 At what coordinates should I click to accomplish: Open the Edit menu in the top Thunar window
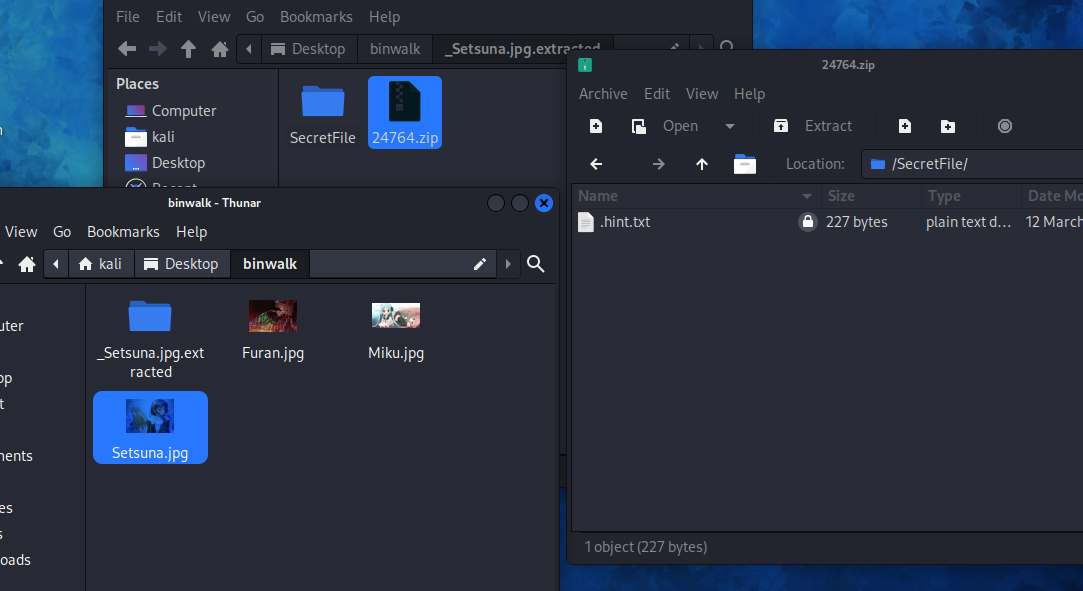(x=169, y=17)
